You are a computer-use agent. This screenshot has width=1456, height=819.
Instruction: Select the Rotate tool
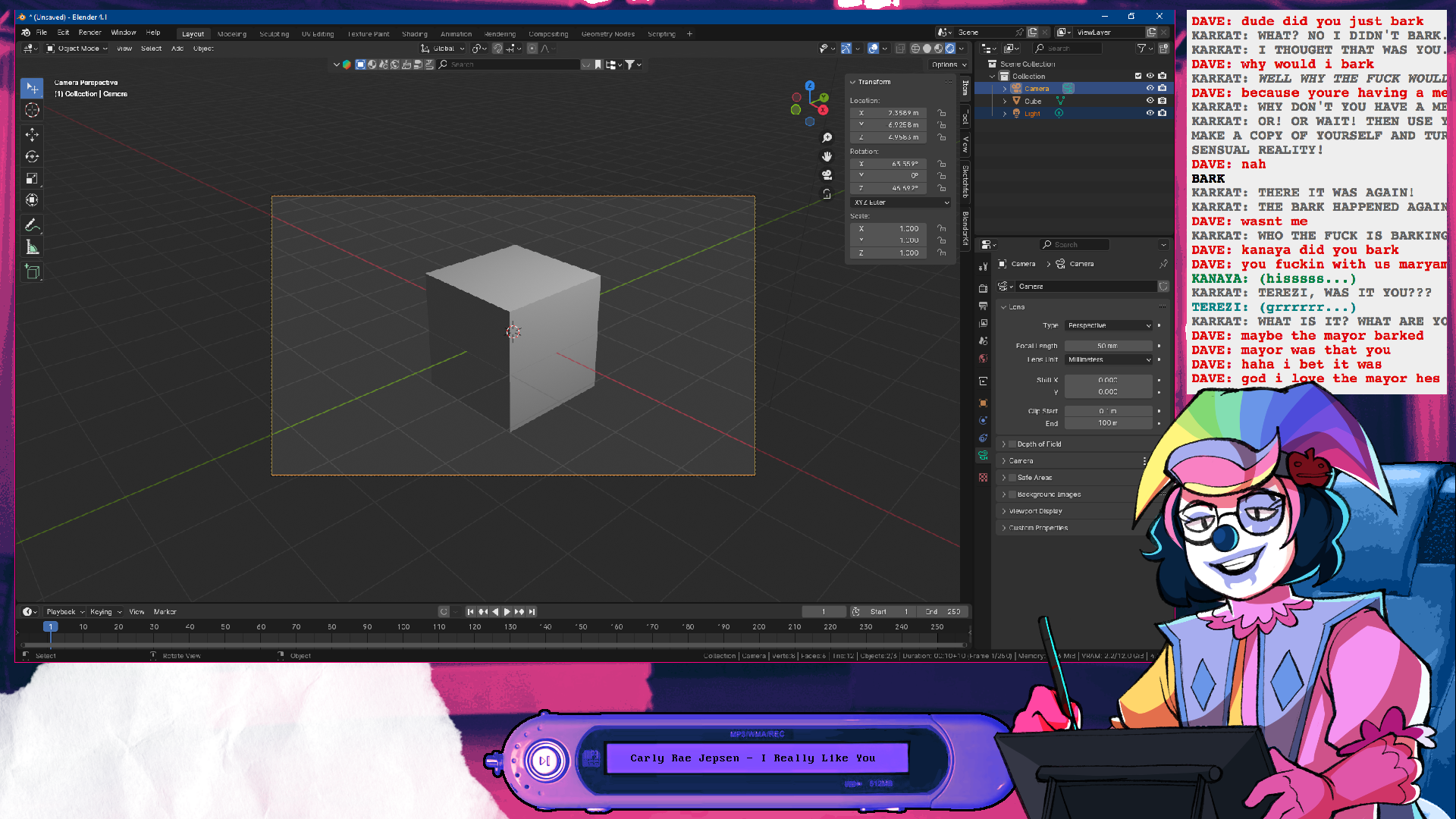(x=32, y=156)
